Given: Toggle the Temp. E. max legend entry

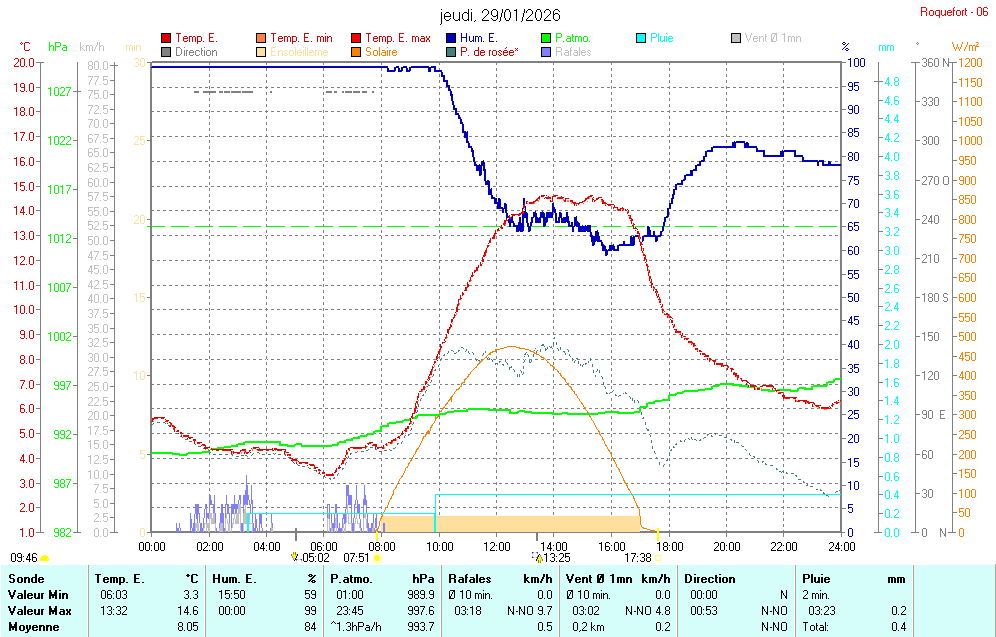Looking at the screenshot, I should 397,38.
